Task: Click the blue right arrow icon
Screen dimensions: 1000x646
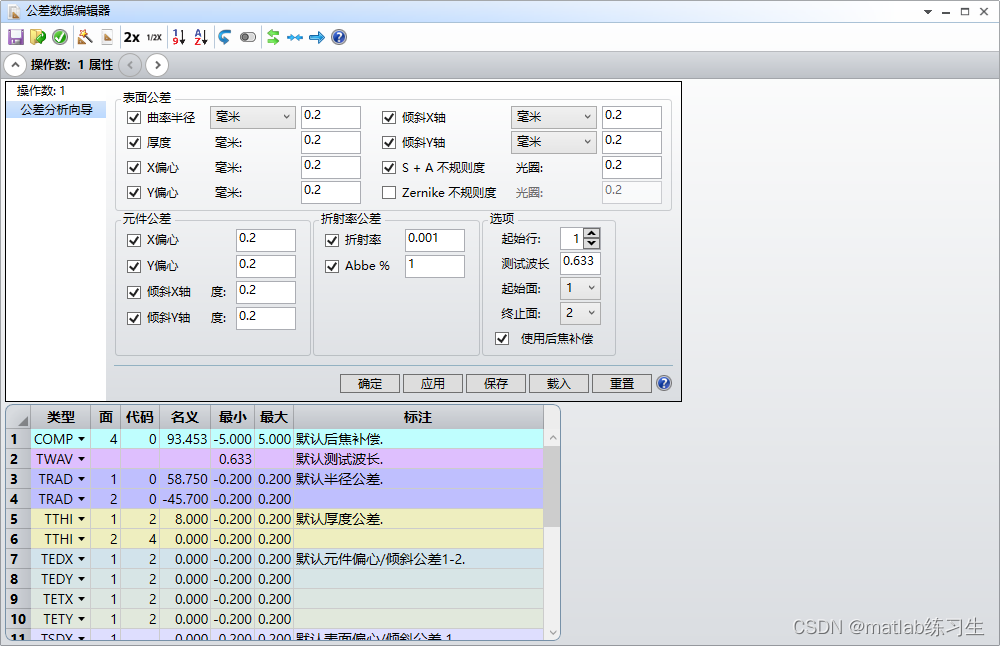Action: click(317, 38)
